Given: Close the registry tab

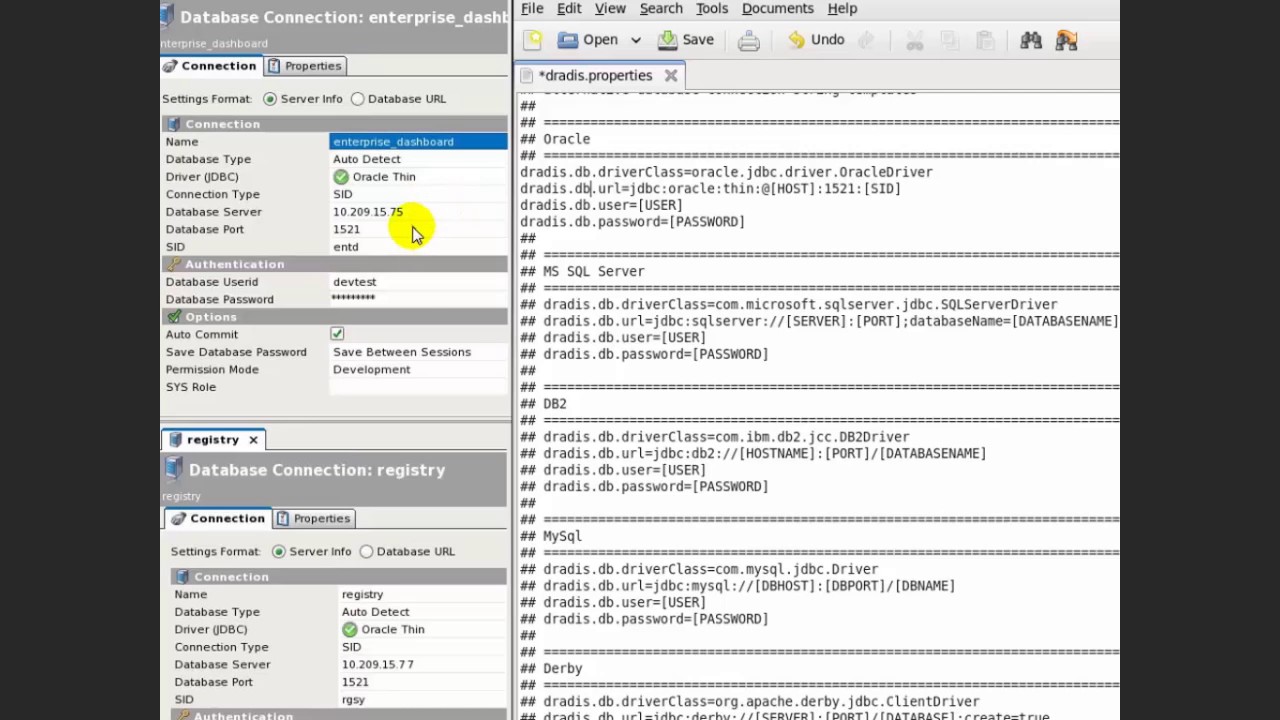Looking at the screenshot, I should [253, 440].
